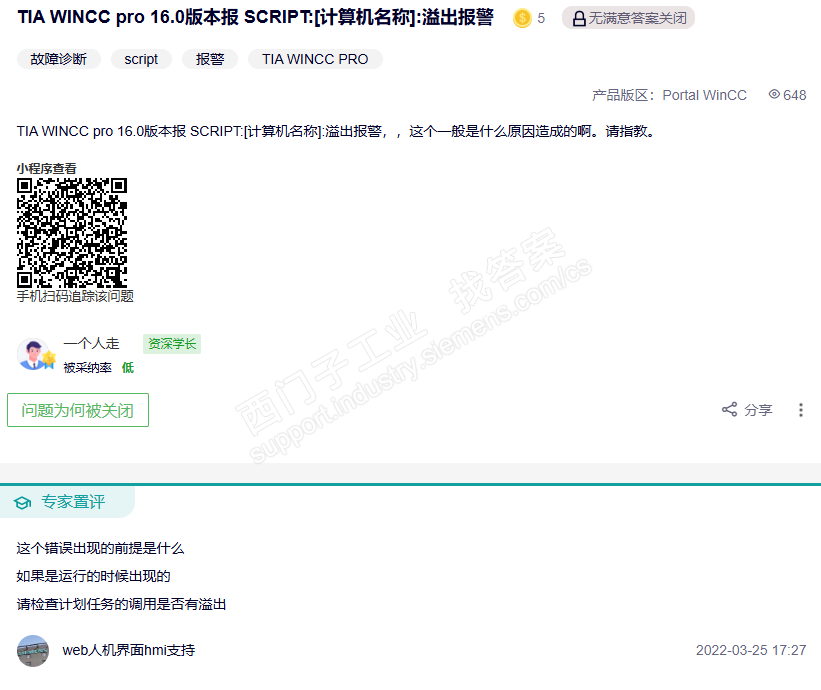Click the TIA WINCC PRO tag
The image size is (821, 690).
pos(315,59)
